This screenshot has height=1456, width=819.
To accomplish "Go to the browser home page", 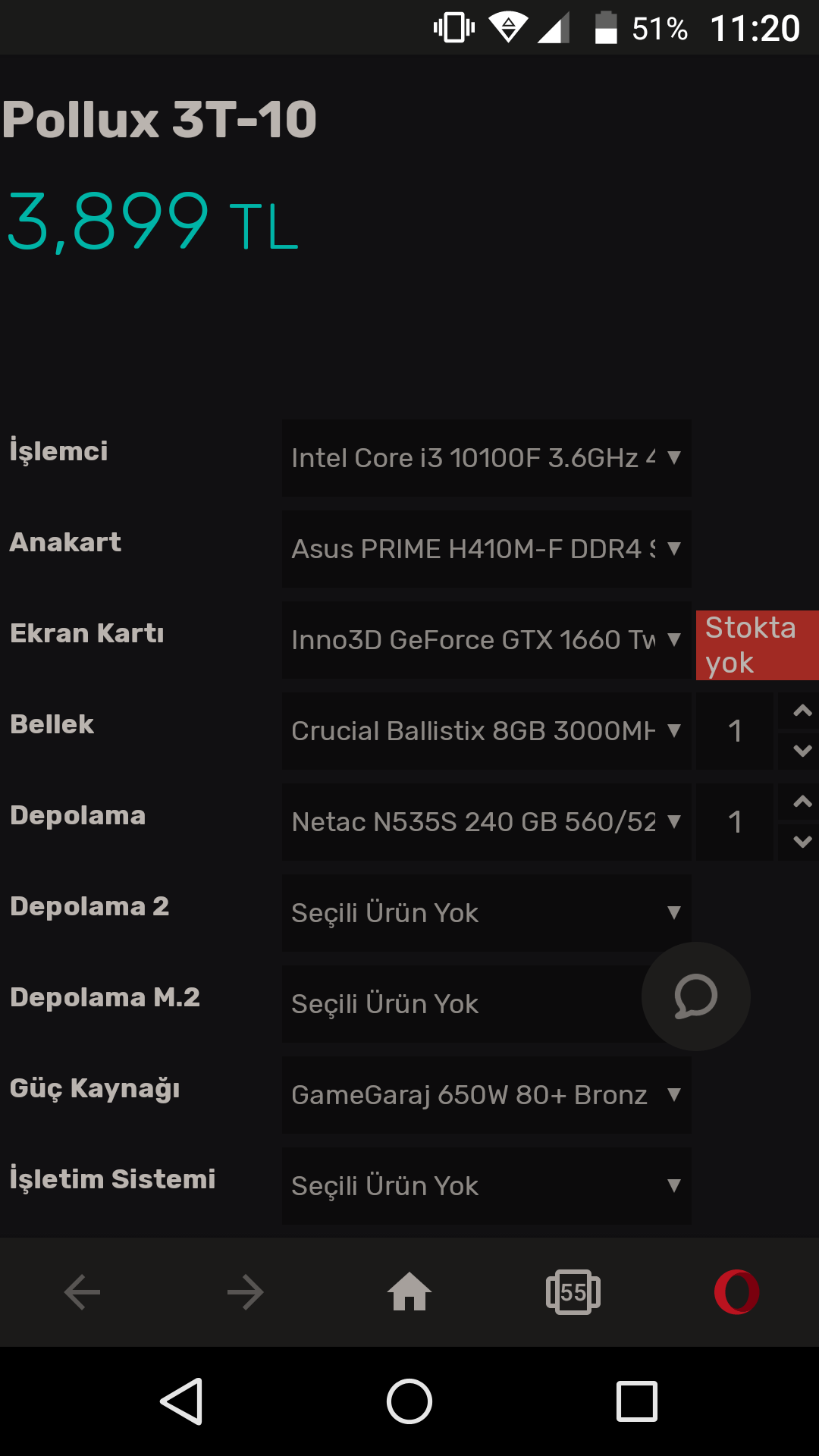I will tap(409, 1292).
